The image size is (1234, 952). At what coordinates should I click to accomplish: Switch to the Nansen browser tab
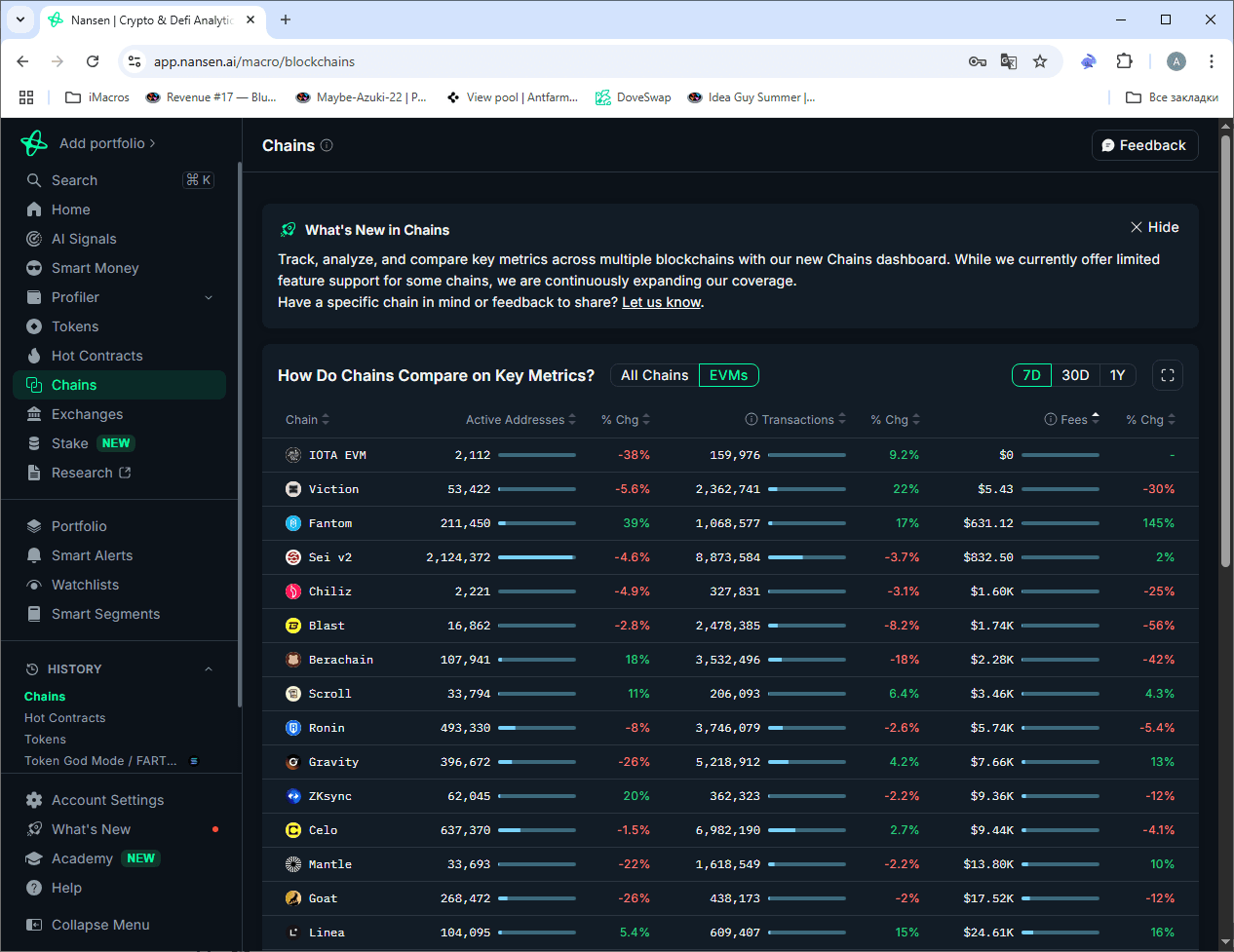click(151, 19)
